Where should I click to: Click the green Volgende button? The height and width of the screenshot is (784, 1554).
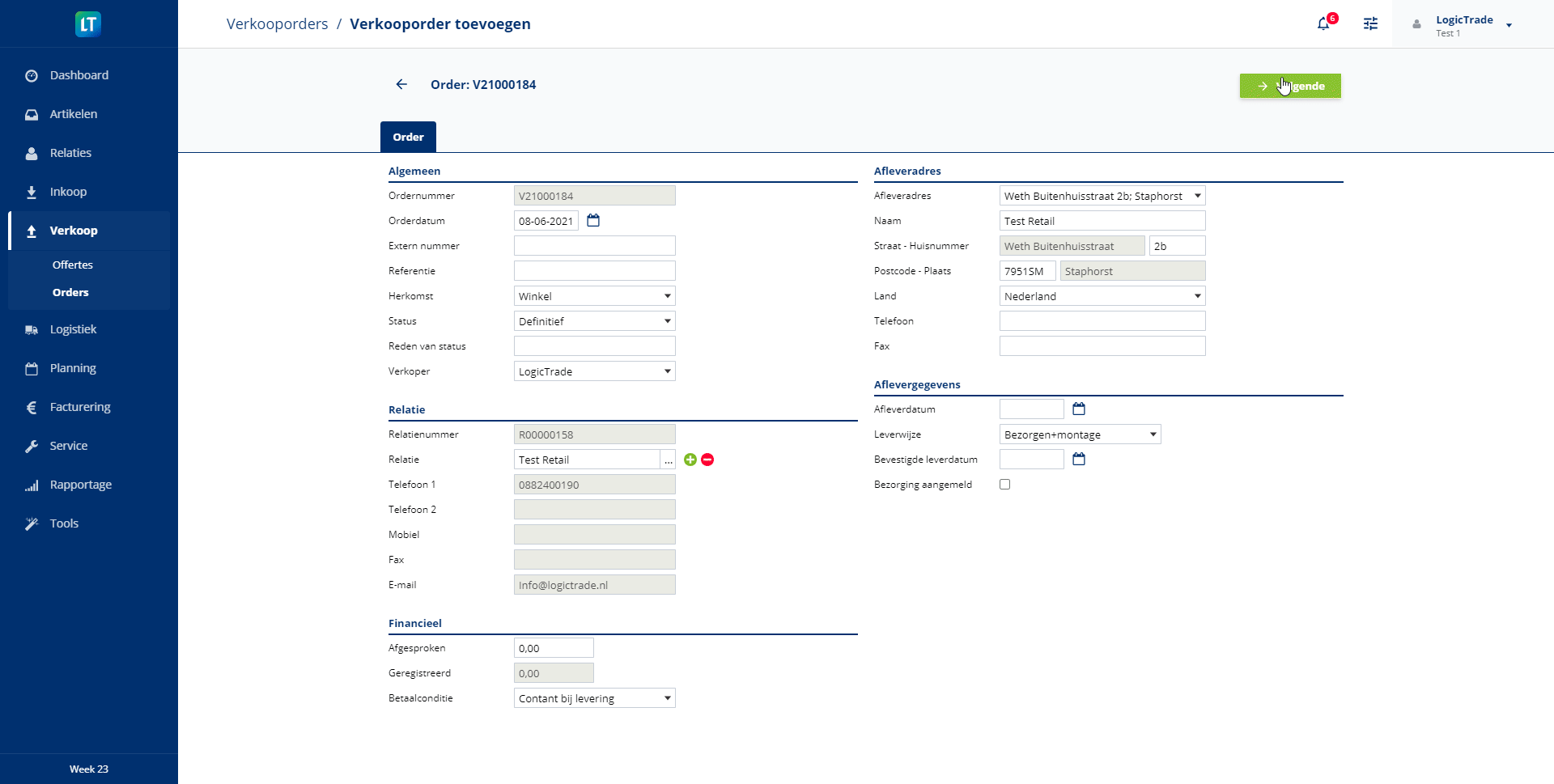click(x=1290, y=86)
